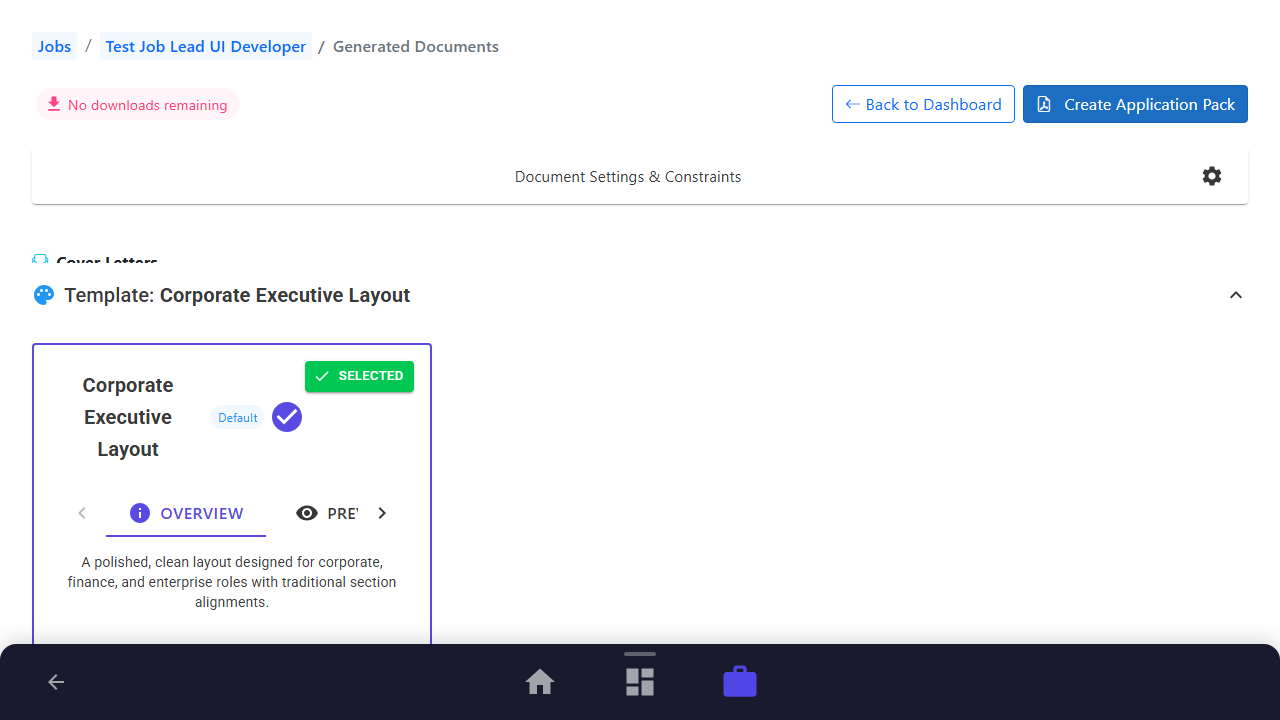1280x720 pixels.
Task: Switch to the Overview tab
Action: 186,513
